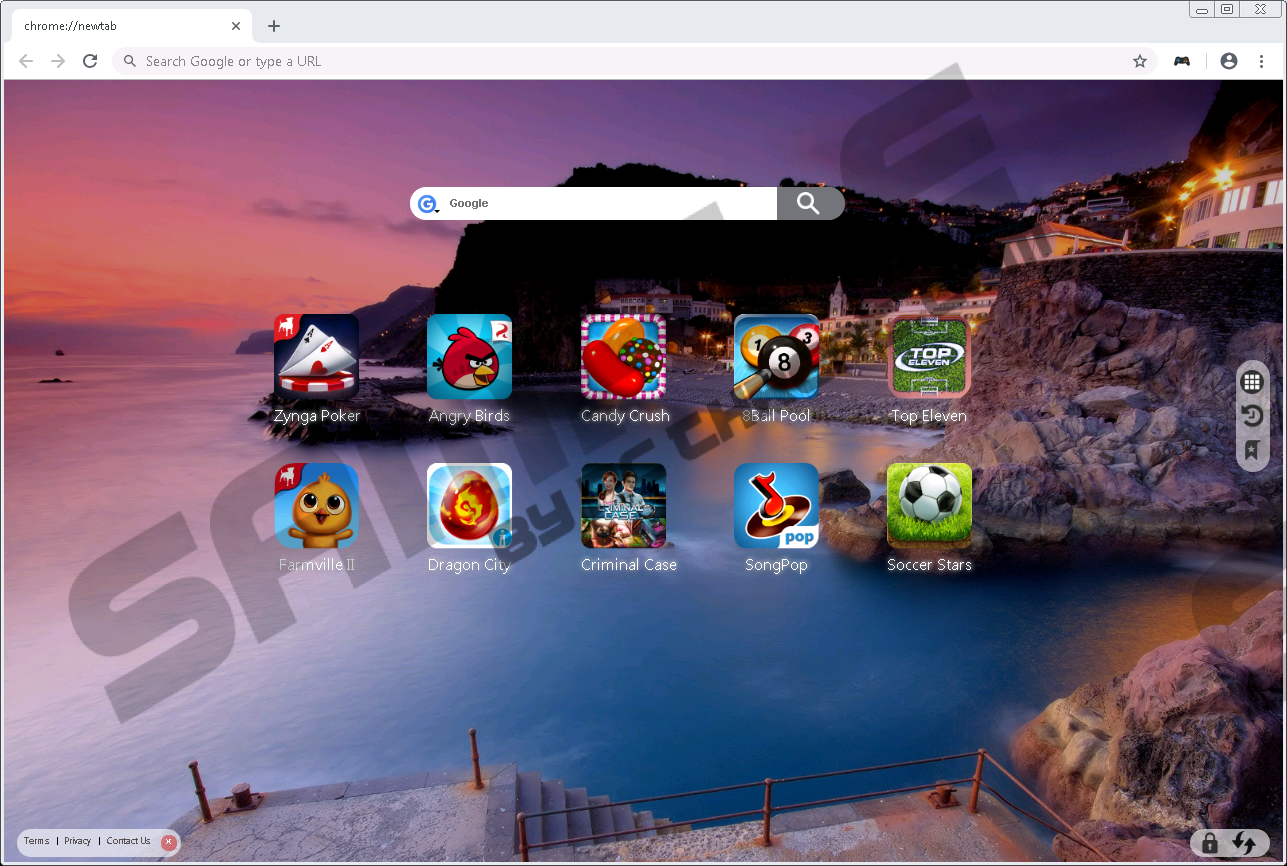Open the apps grid sidebar icon
This screenshot has height=866, width=1287.
1251,381
